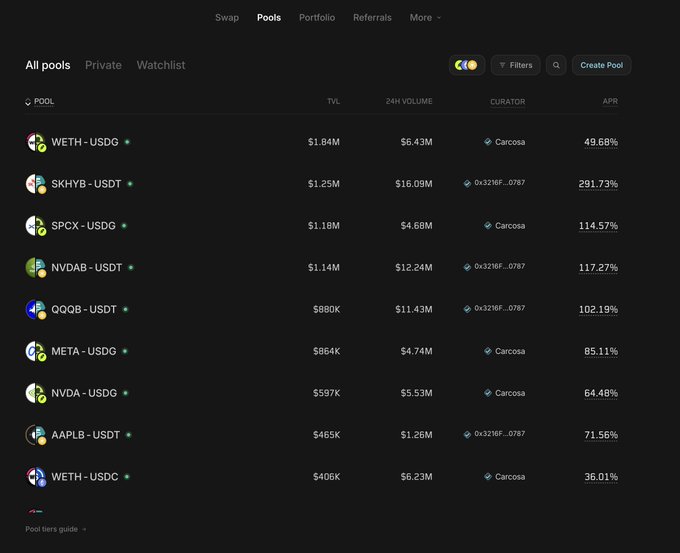Click the SKHYB - USDT pool token icon
The height and width of the screenshot is (553, 680).
click(36, 184)
